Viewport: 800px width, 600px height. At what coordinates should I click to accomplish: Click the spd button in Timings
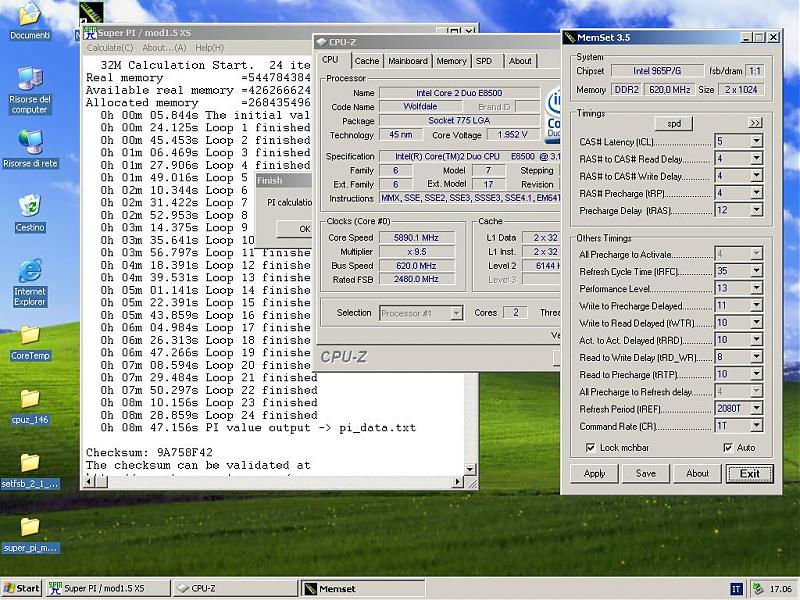674,123
